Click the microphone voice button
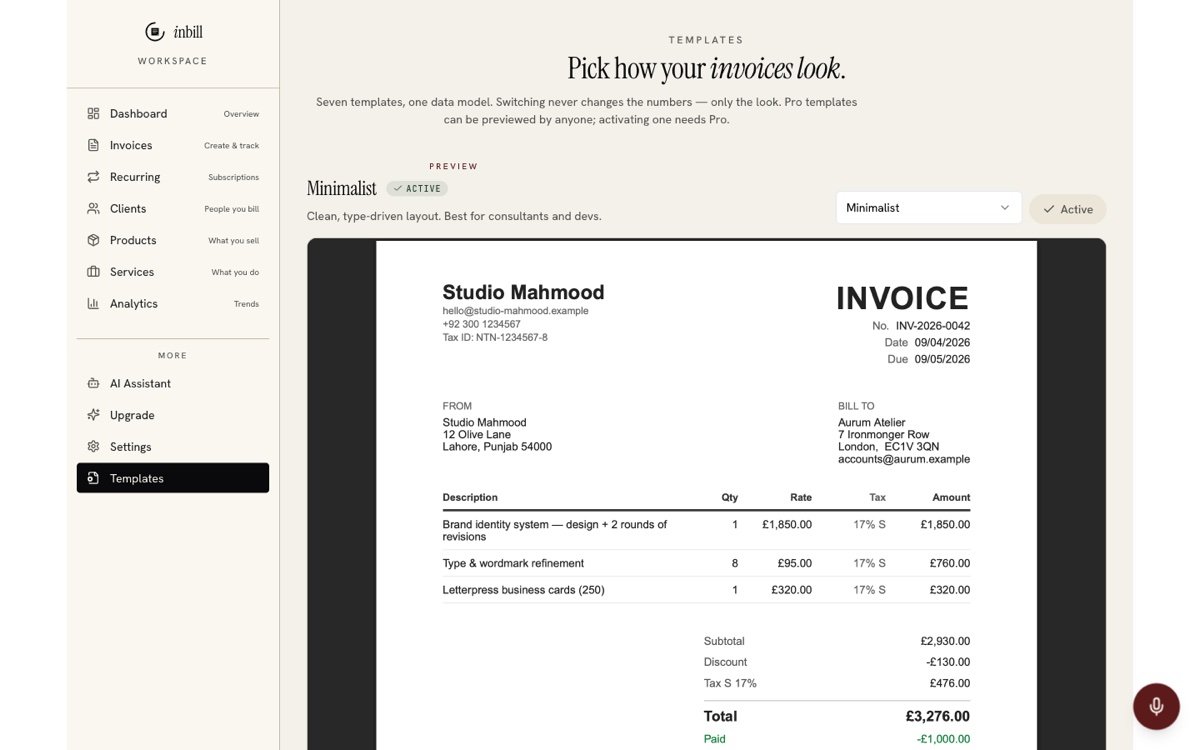 (x=1156, y=706)
